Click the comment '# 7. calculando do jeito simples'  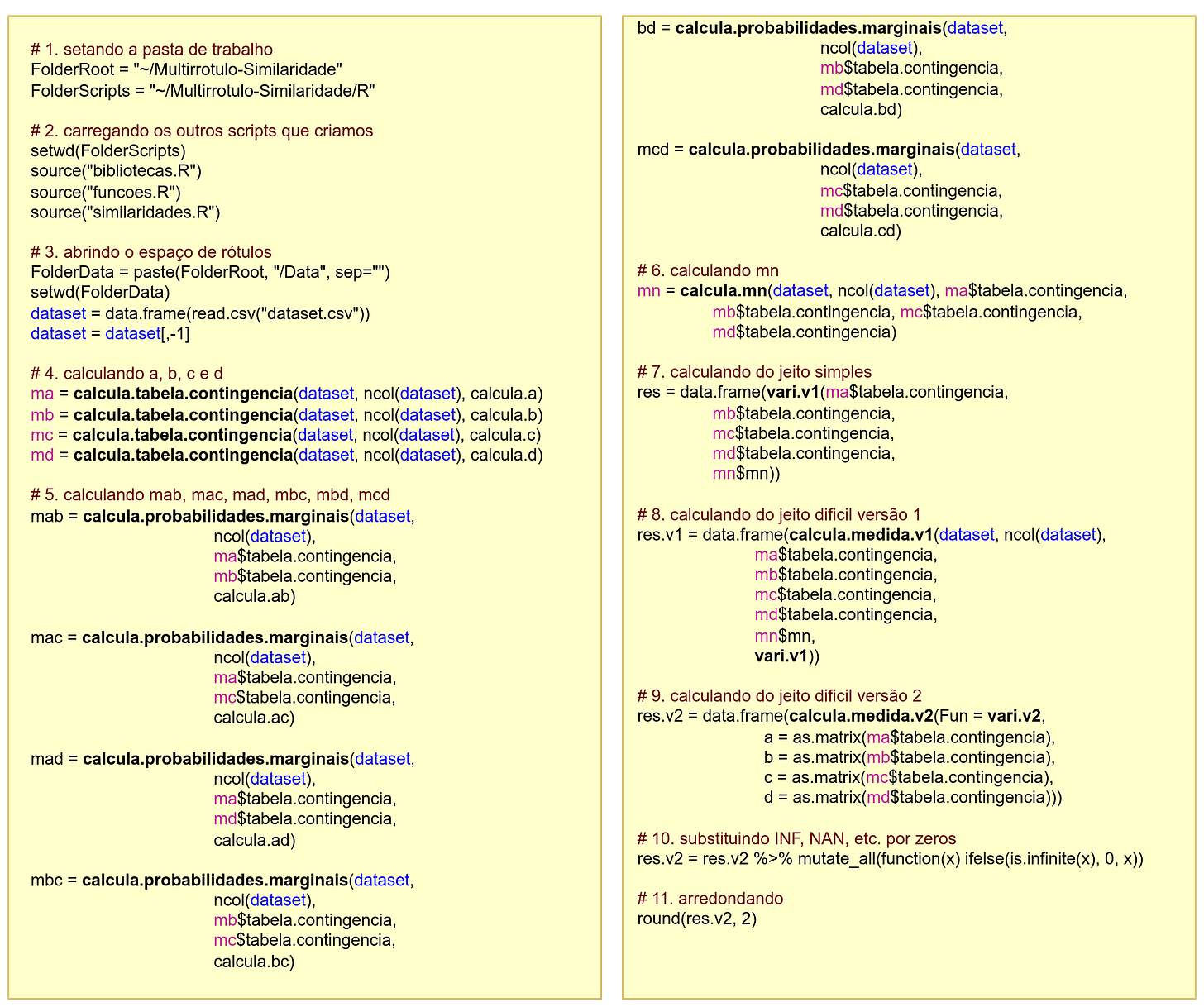[x=754, y=372]
